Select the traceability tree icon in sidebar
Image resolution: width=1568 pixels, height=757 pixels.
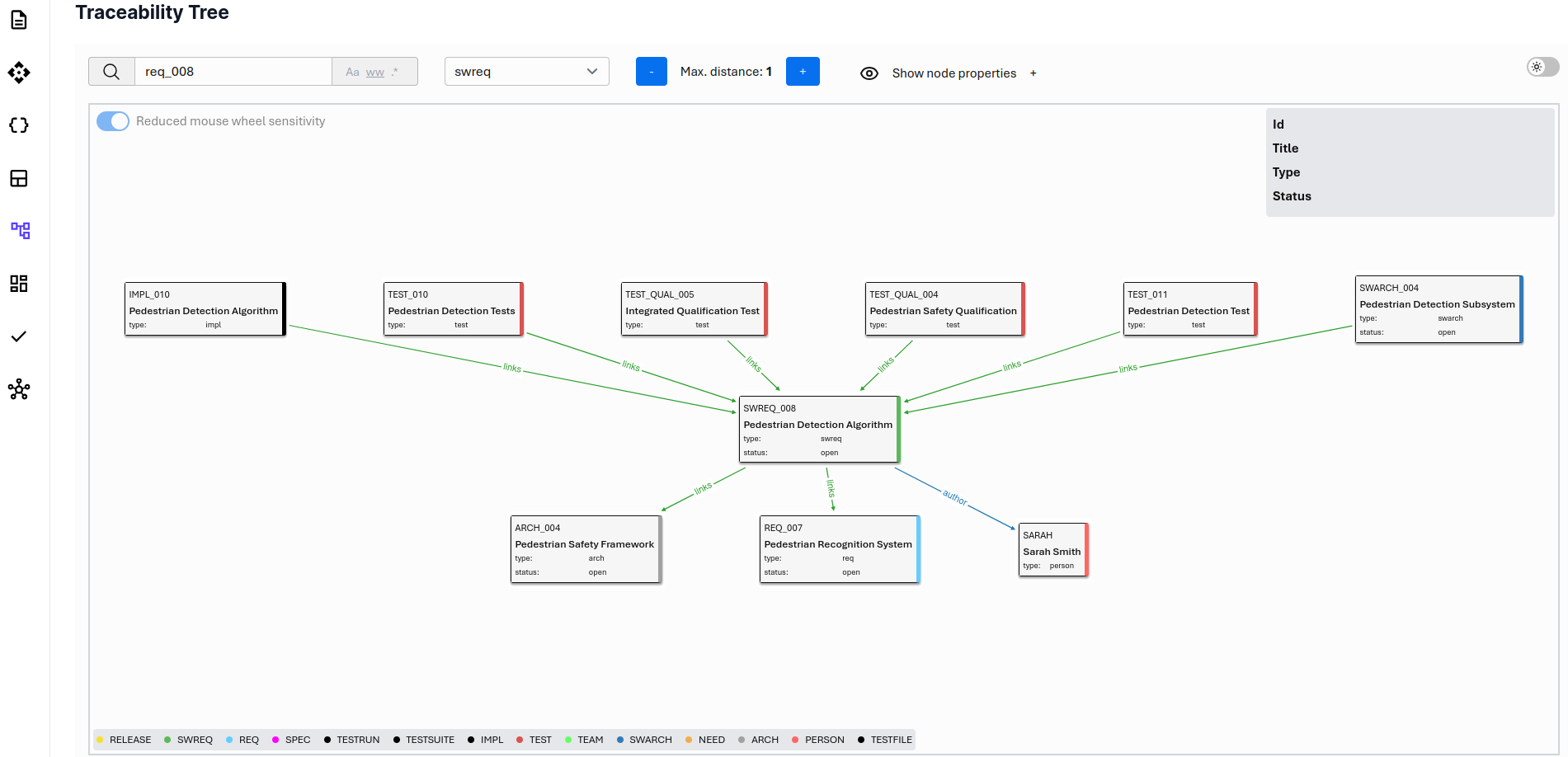point(20,231)
